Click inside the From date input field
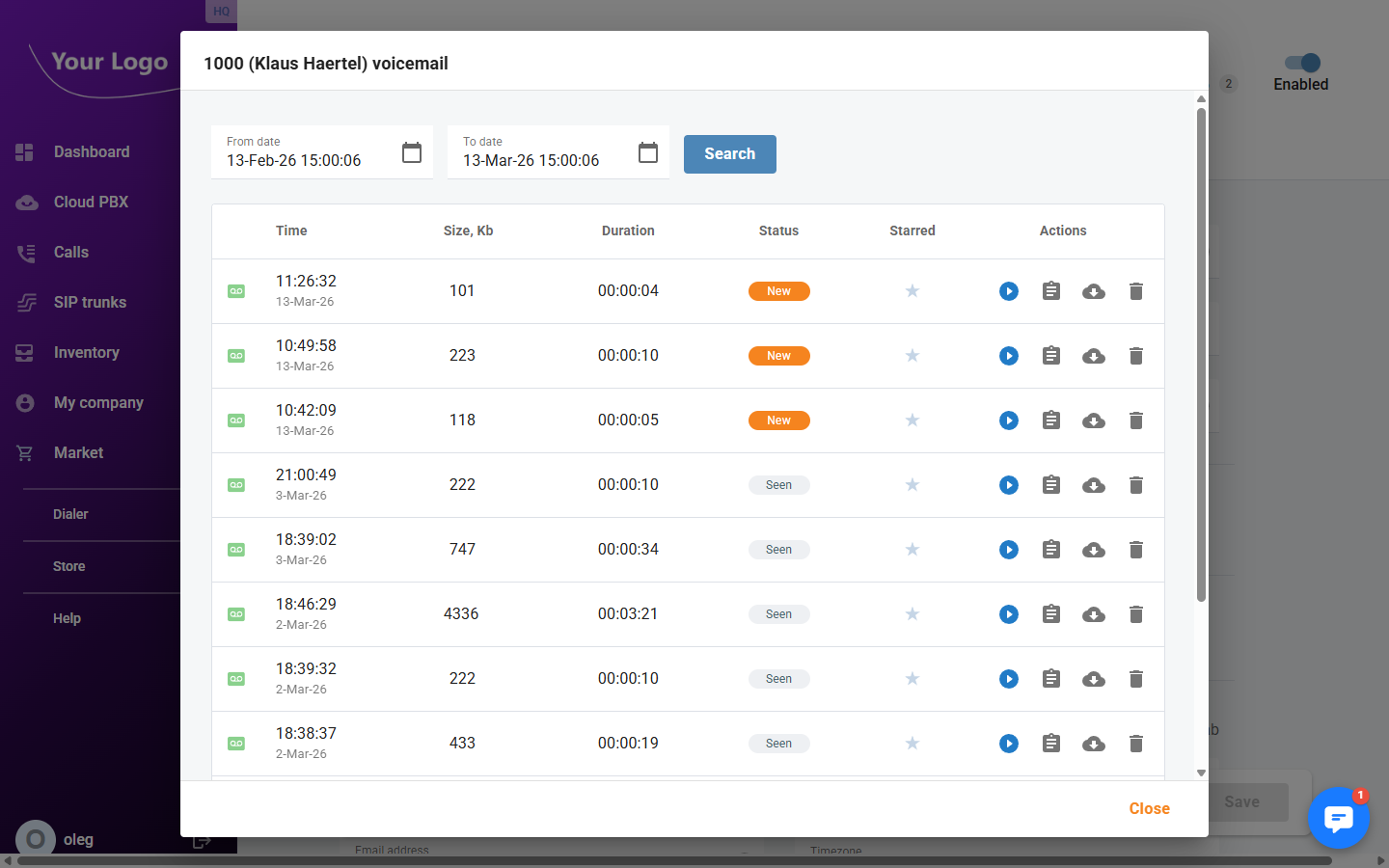This screenshot has width=1389, height=868. pyautogui.click(x=309, y=160)
